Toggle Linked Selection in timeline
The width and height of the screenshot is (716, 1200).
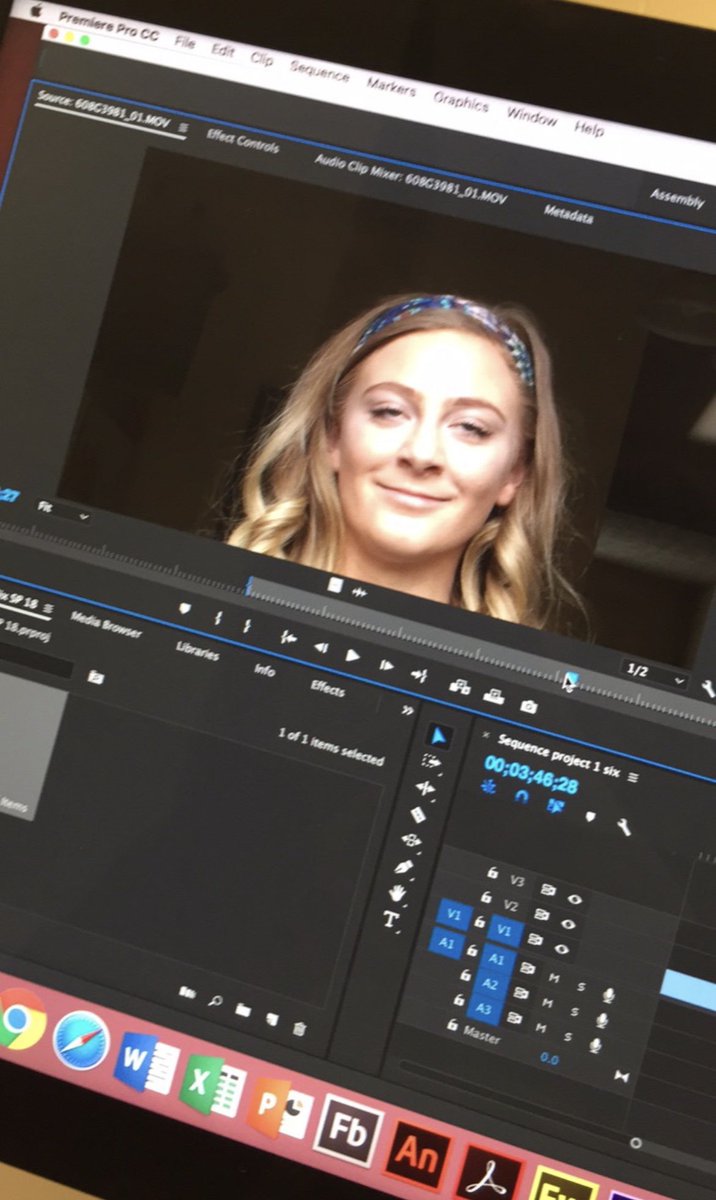(555, 807)
